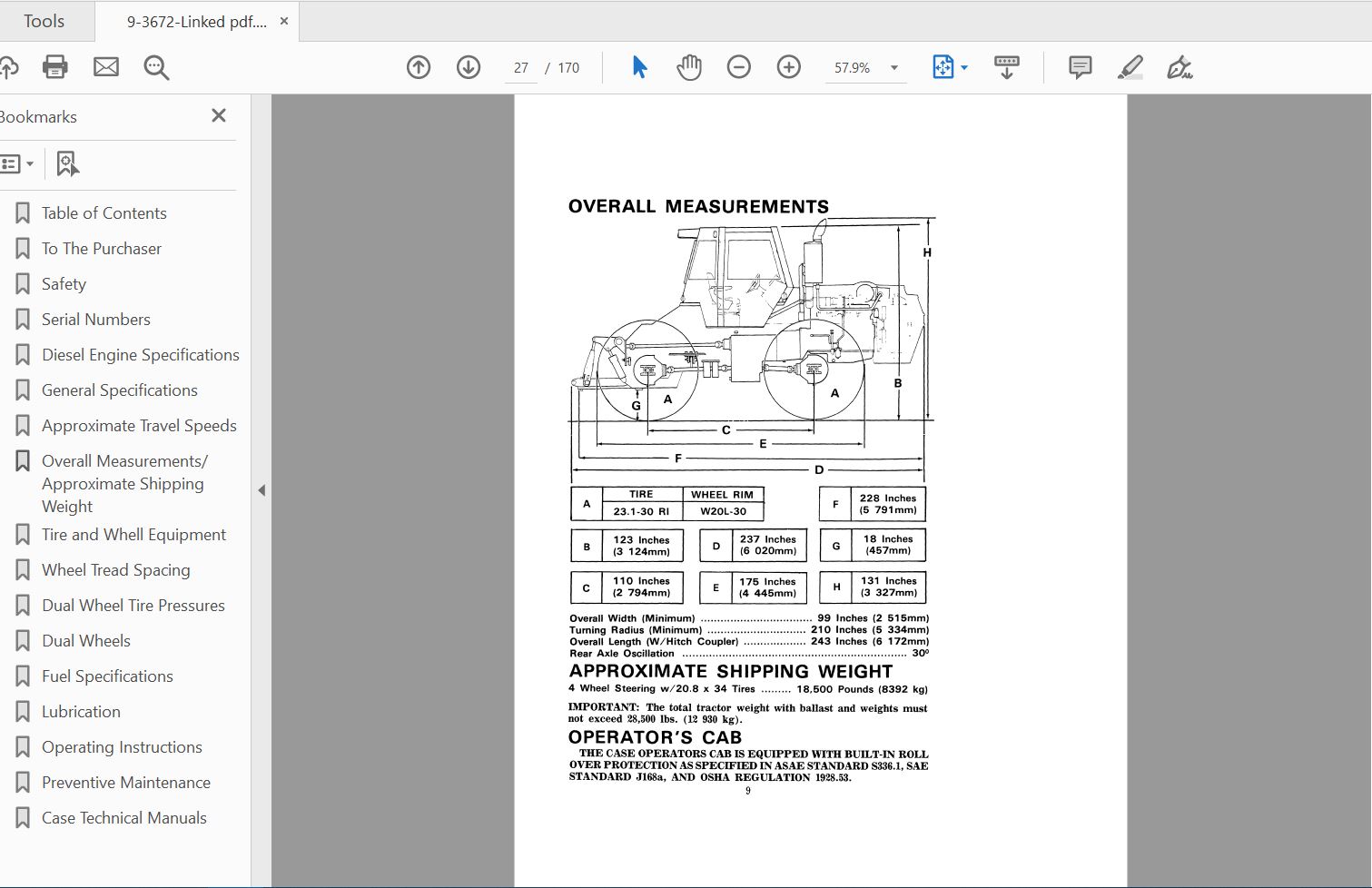Open the Fill & Sign tool

pyautogui.click(x=1180, y=66)
